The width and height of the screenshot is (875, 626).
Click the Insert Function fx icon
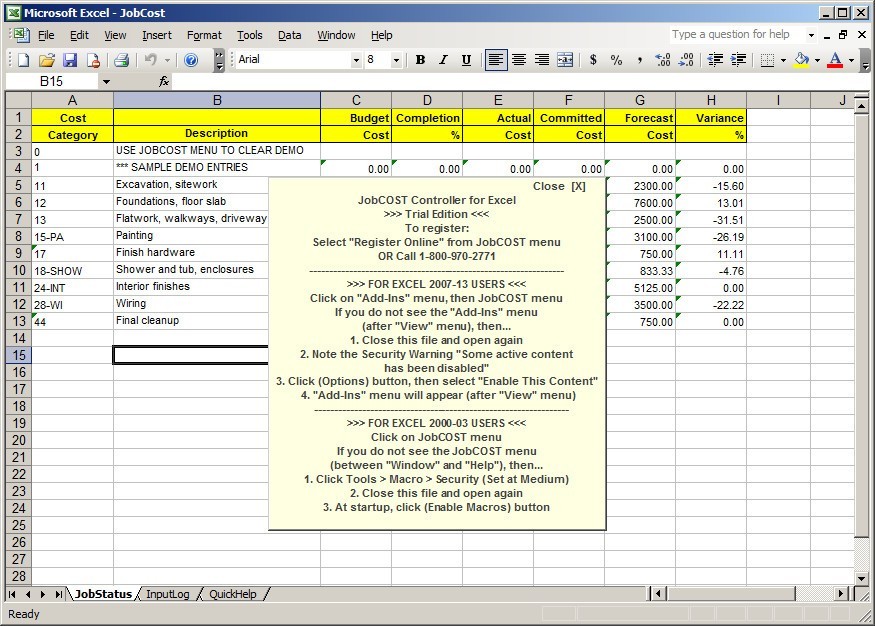[x=164, y=81]
